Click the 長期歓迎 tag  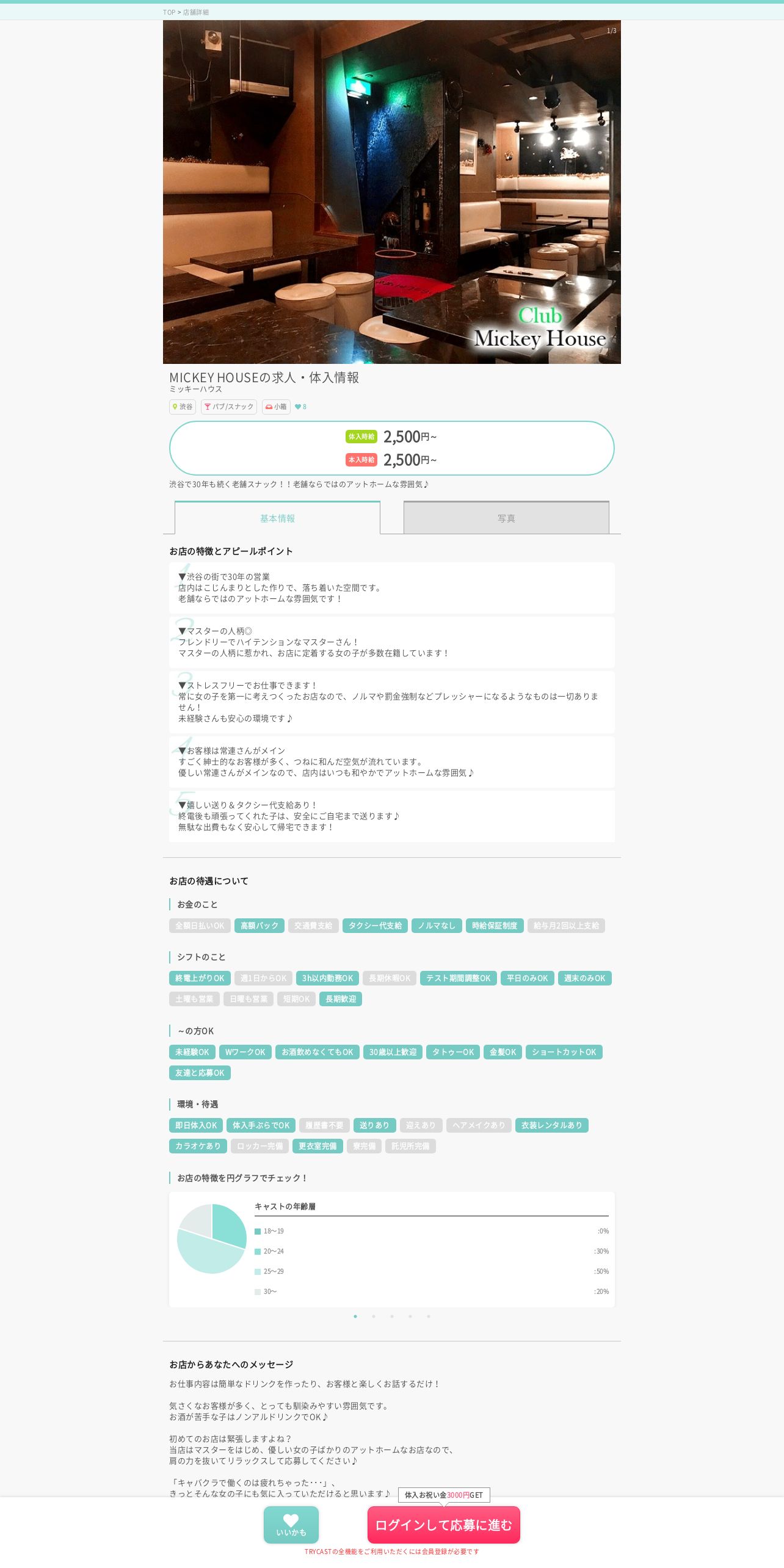click(341, 999)
